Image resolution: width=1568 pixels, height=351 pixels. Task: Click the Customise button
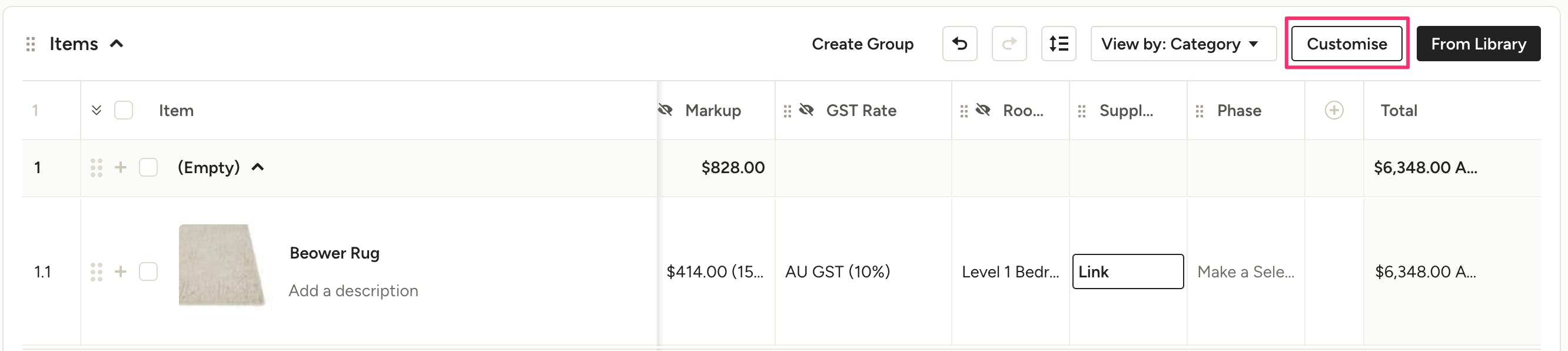[x=1347, y=44]
